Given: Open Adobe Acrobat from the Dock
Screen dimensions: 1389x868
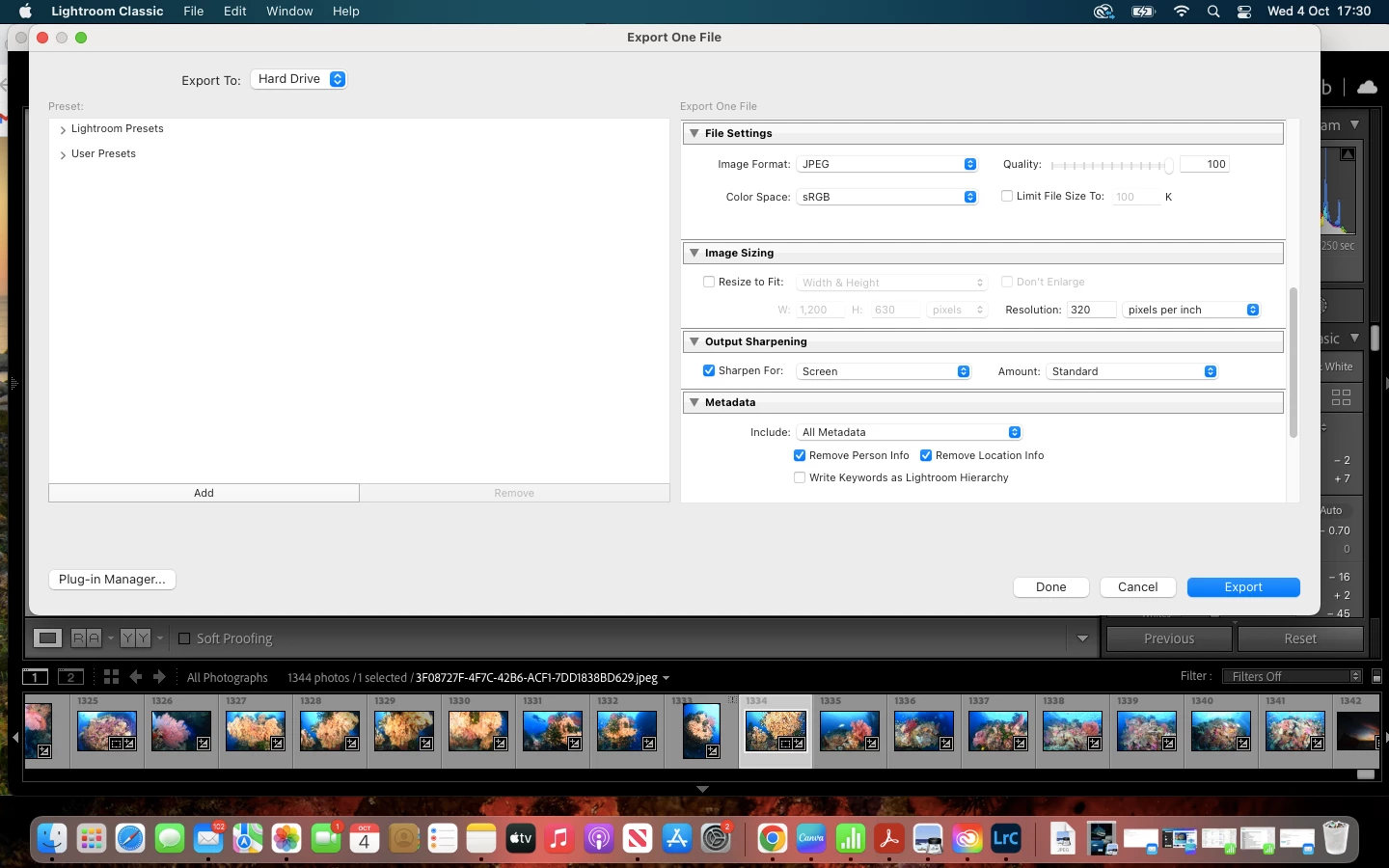Looking at the screenshot, I should (x=889, y=838).
